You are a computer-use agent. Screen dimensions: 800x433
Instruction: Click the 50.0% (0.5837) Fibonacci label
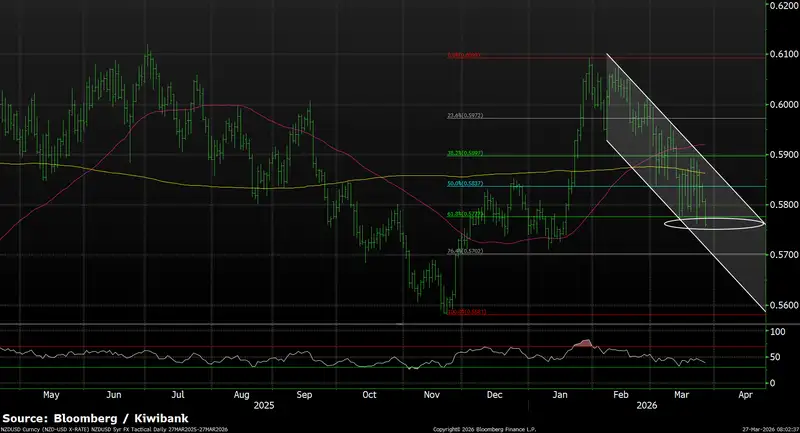(465, 183)
